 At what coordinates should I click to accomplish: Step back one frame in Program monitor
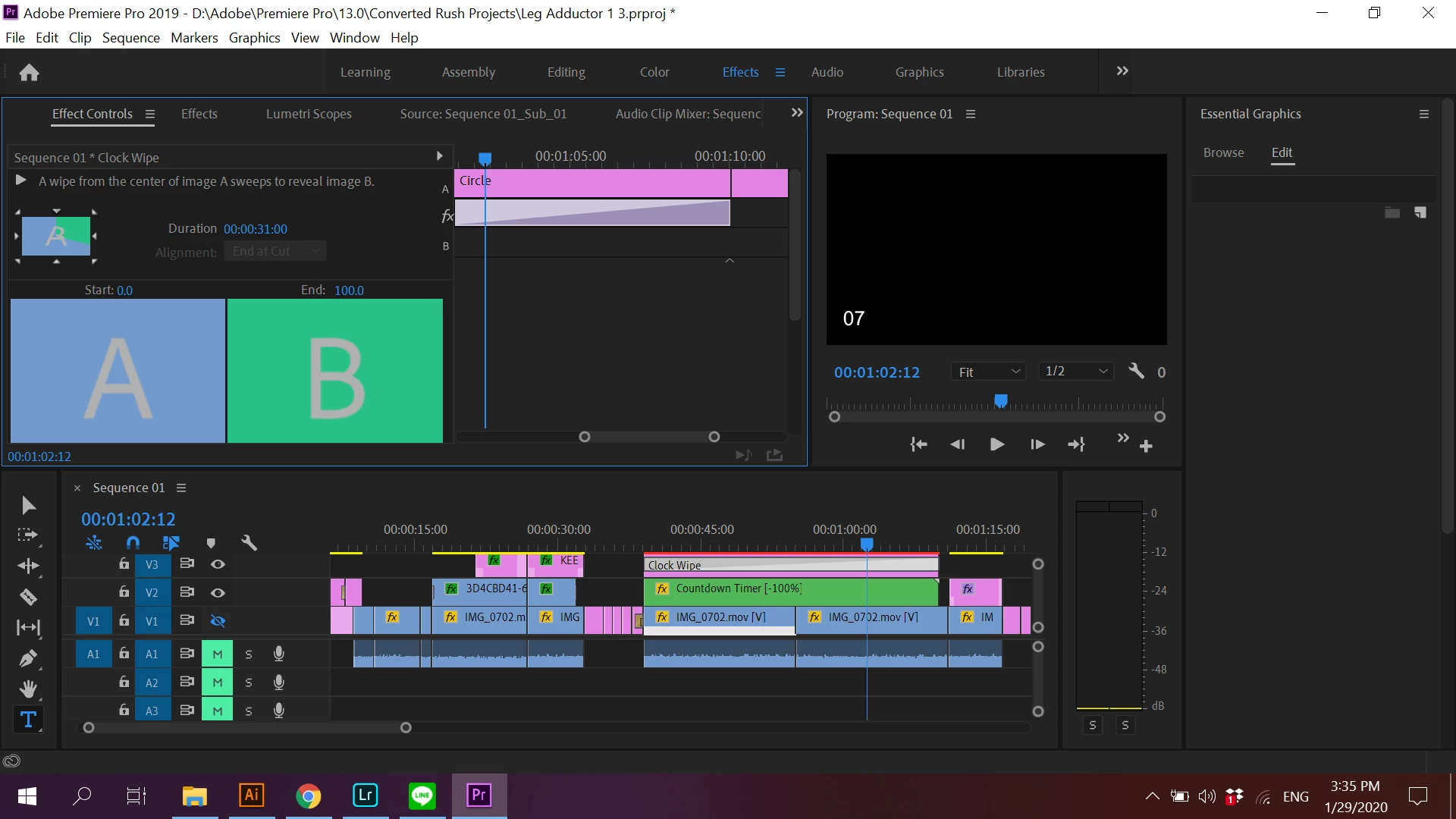pos(958,444)
